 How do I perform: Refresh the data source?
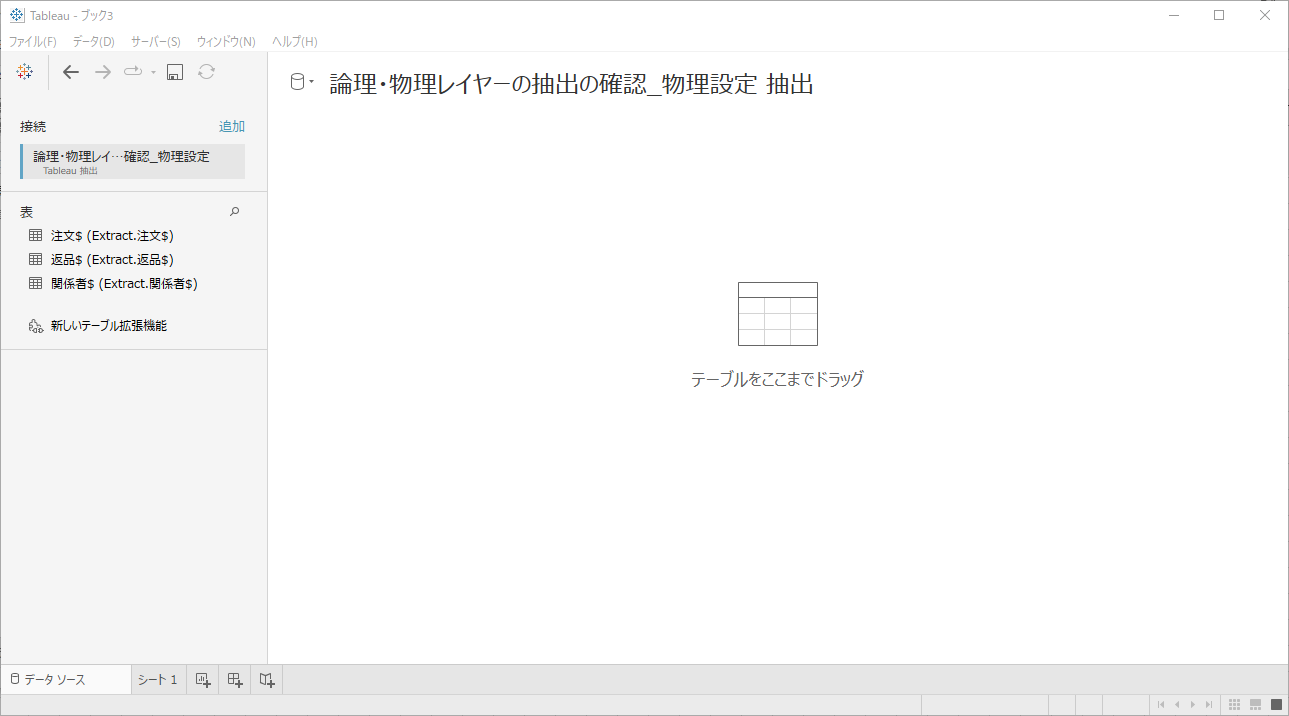(206, 72)
